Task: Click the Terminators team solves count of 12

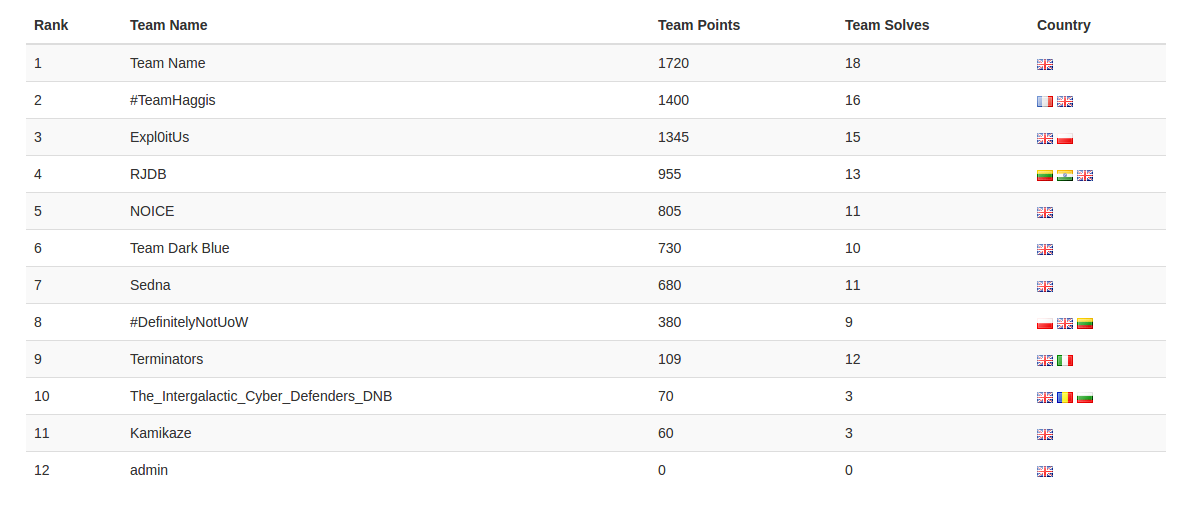Action: (x=853, y=359)
